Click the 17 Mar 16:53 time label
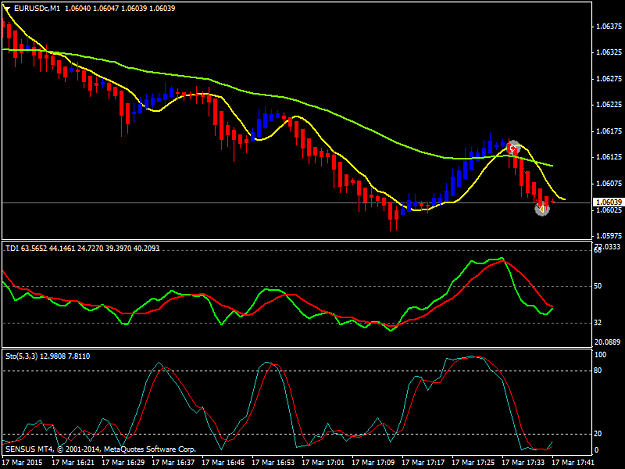 coord(273,462)
